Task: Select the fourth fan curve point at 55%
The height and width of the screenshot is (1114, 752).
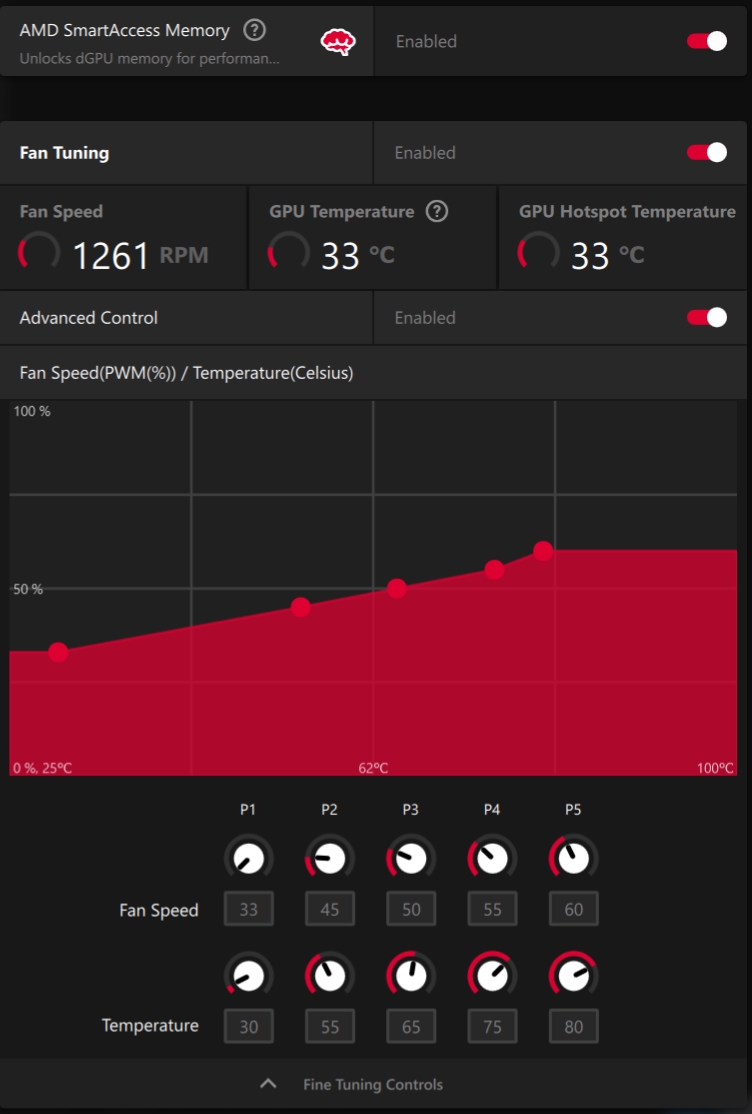Action: [x=495, y=570]
